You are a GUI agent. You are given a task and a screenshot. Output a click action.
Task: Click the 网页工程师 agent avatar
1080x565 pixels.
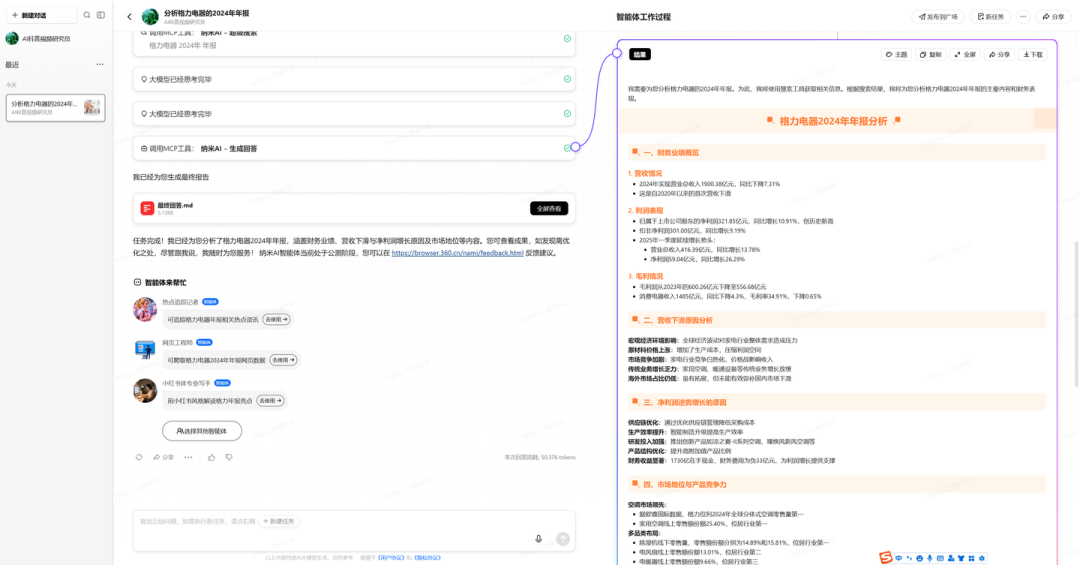[145, 350]
